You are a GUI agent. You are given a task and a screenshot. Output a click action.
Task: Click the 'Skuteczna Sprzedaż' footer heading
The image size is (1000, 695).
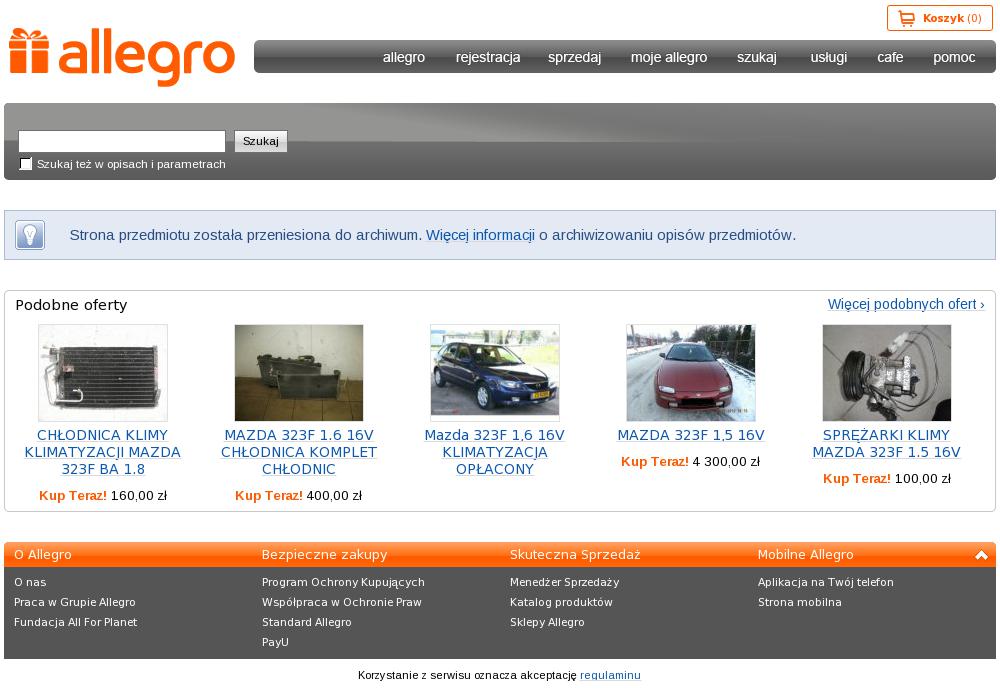click(575, 555)
